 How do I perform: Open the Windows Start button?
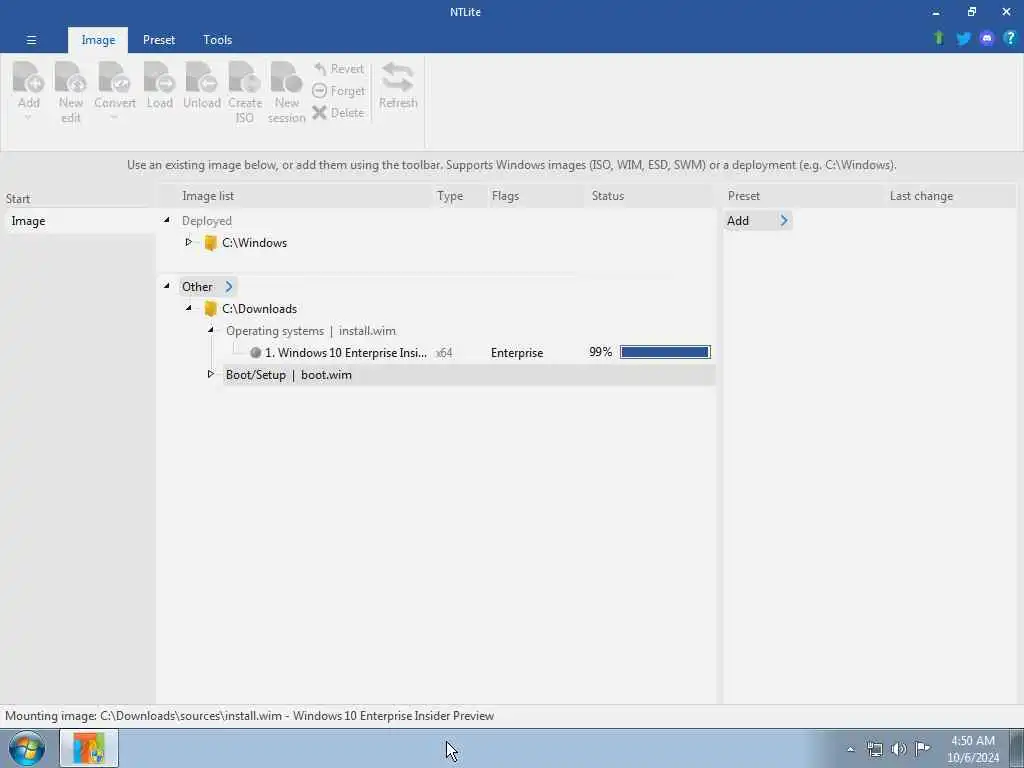pyautogui.click(x=27, y=748)
